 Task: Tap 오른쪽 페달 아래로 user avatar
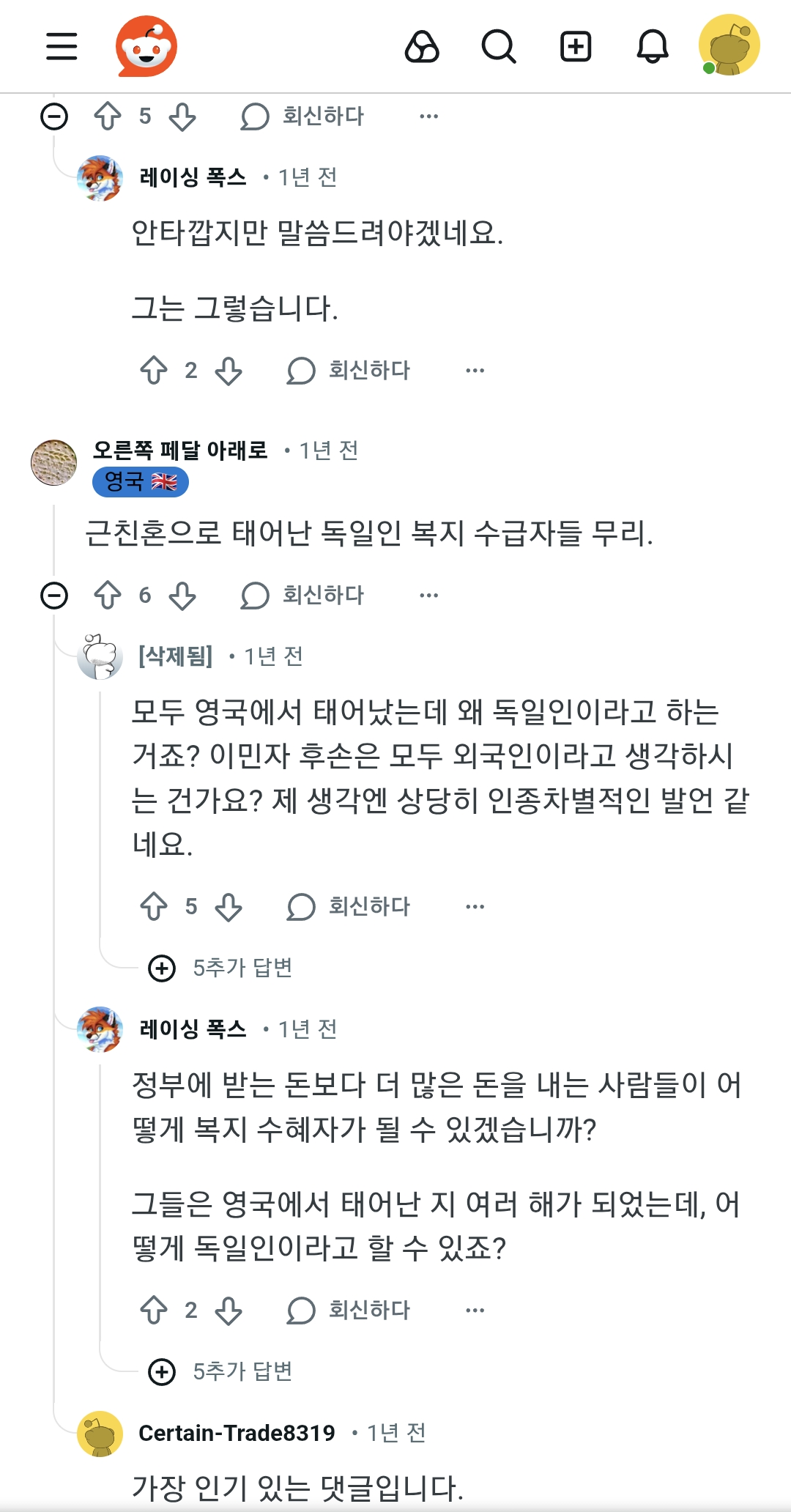(x=54, y=462)
